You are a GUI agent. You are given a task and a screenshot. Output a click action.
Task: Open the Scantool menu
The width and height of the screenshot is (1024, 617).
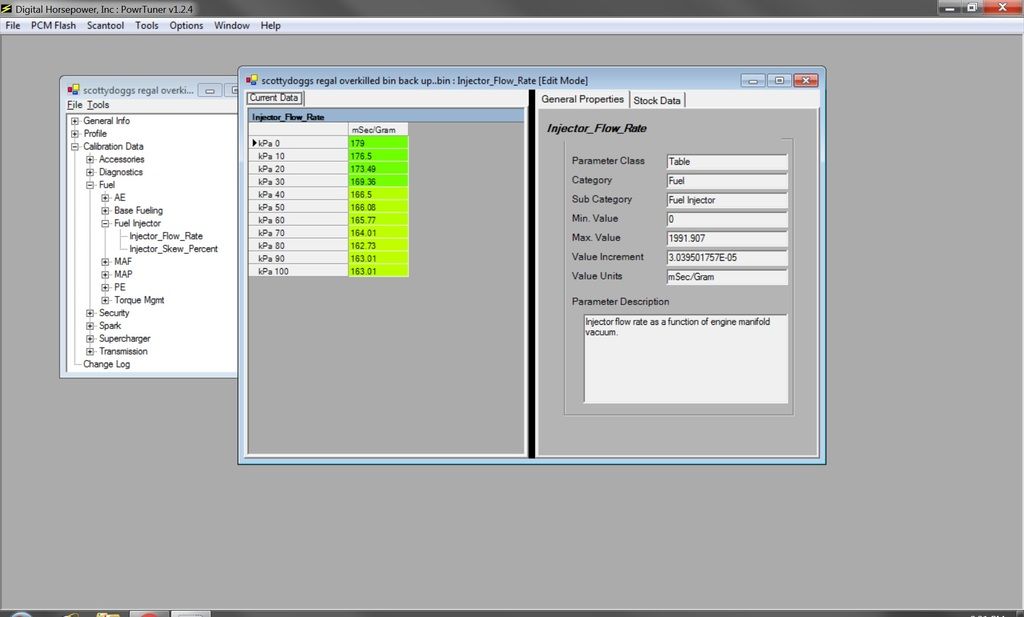point(105,25)
